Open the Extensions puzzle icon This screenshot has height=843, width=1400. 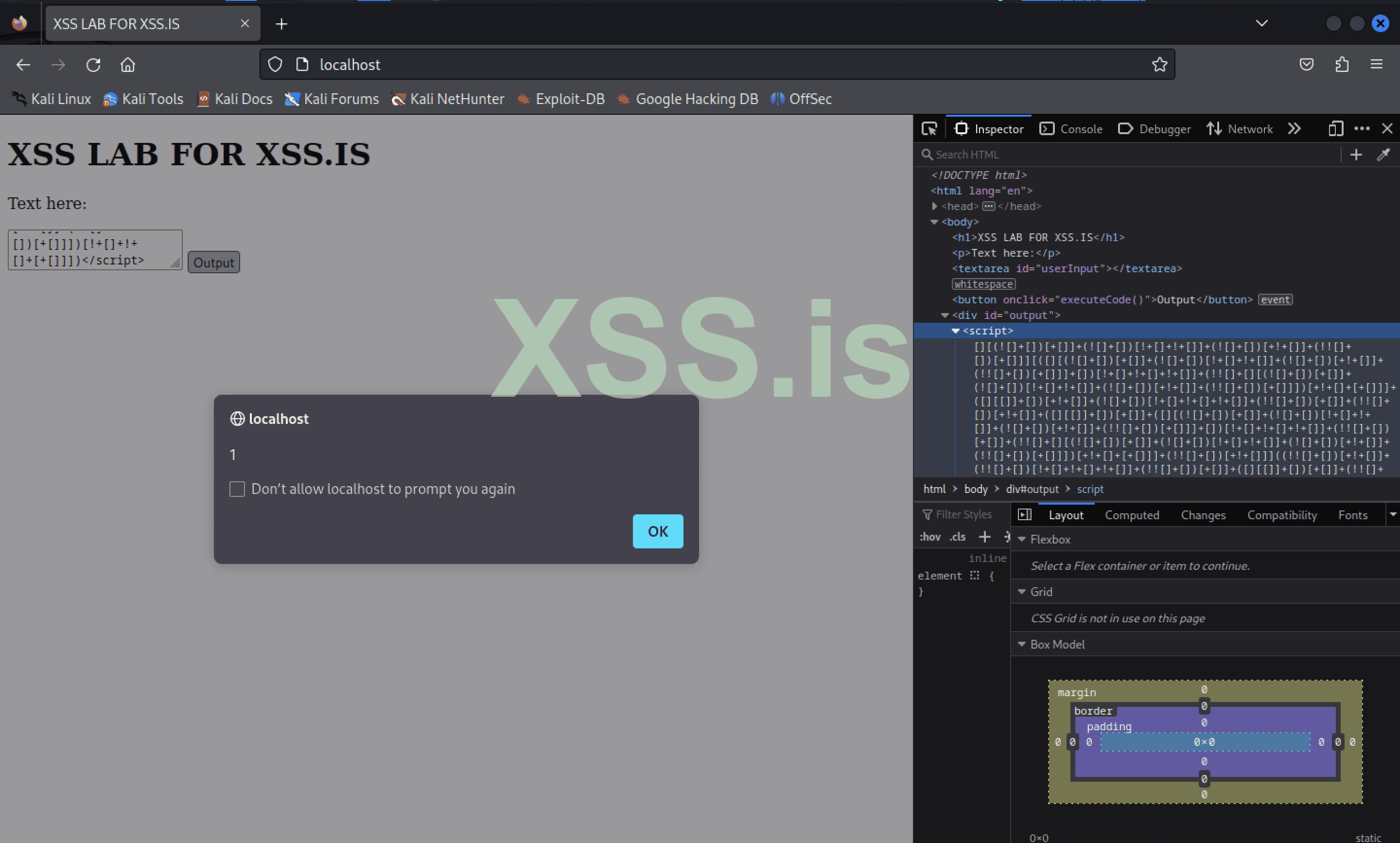pyautogui.click(x=1342, y=65)
